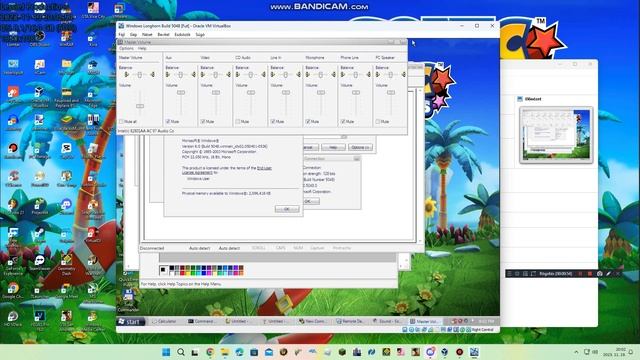640x360 pixels.
Task: Open host Windows Start menu
Action: [166, 352]
